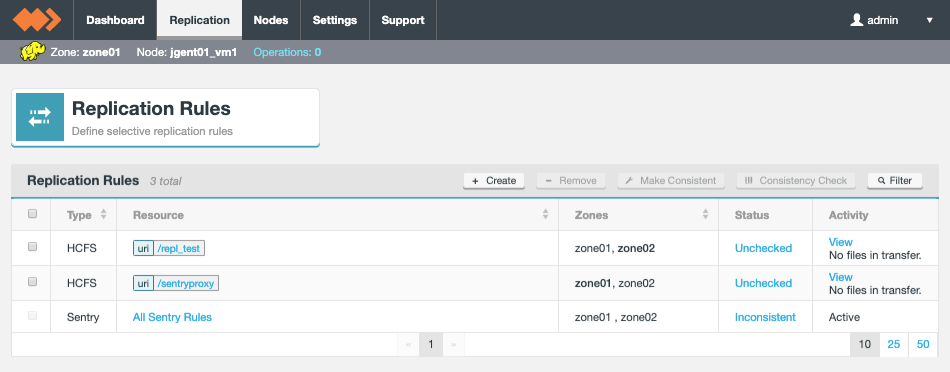Go to the Dashboard tab
Viewport: 950px width, 372px height.
point(115,20)
